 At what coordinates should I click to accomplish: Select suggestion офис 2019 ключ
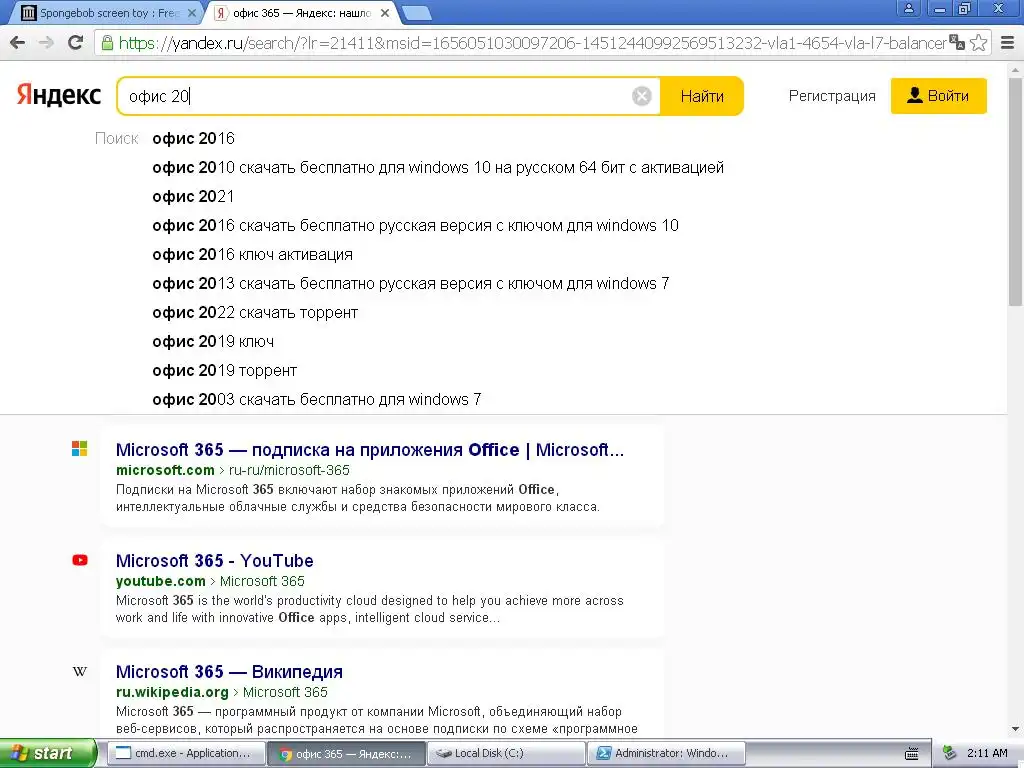click(x=213, y=342)
